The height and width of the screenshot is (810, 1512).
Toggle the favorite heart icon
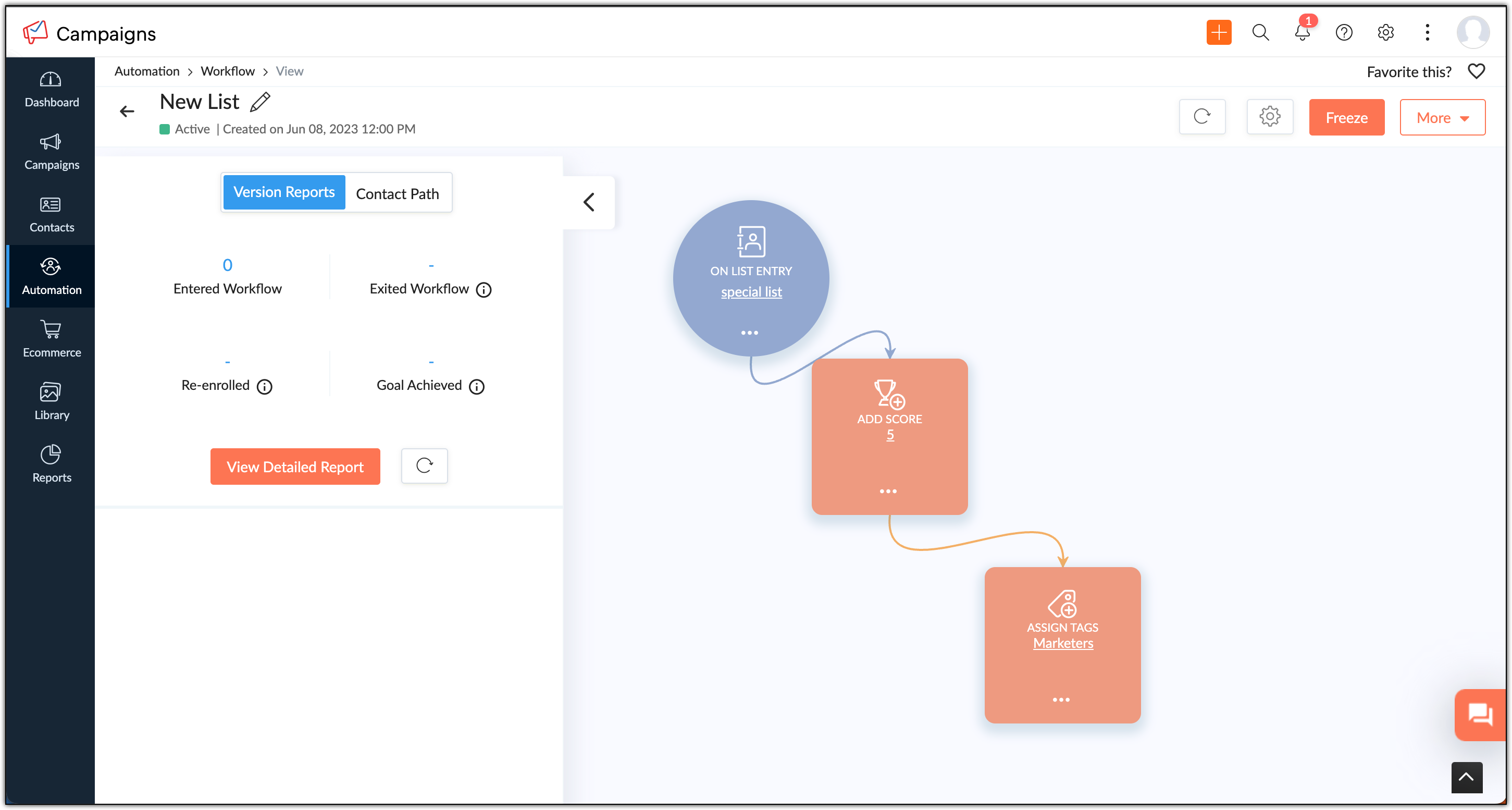(1476, 71)
